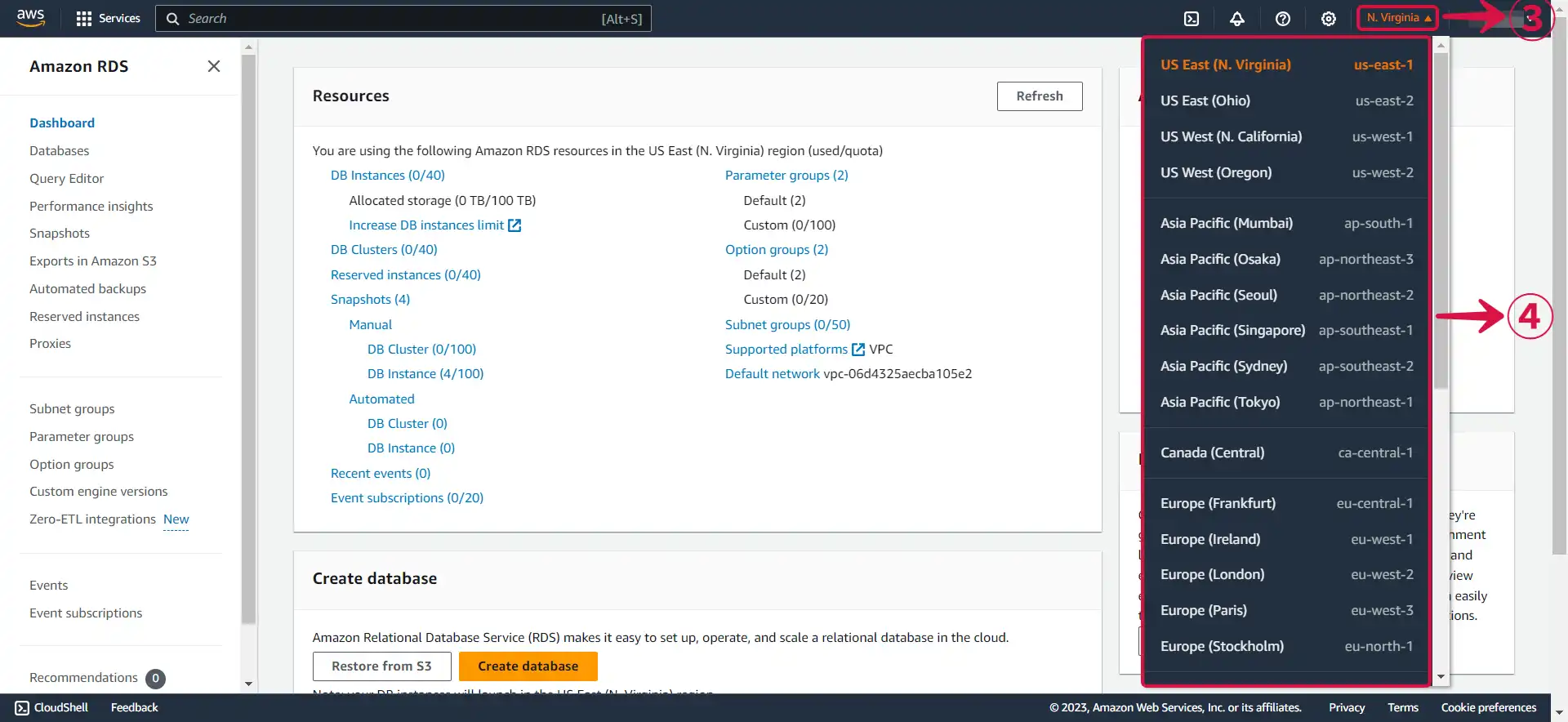Screen dimensions: 1568x722
Task: Choose Asia Pacific (Seoul) region
Action: pos(1286,295)
